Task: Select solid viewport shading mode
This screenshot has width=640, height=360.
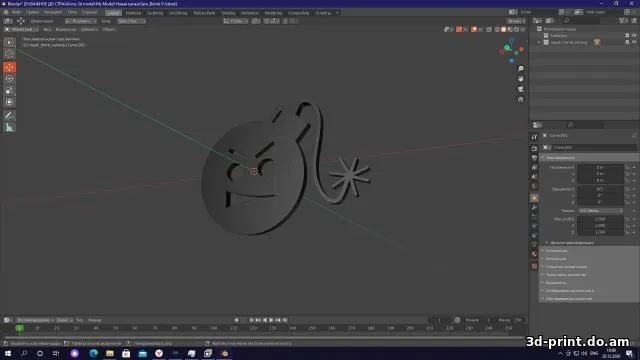Action: click(503, 29)
